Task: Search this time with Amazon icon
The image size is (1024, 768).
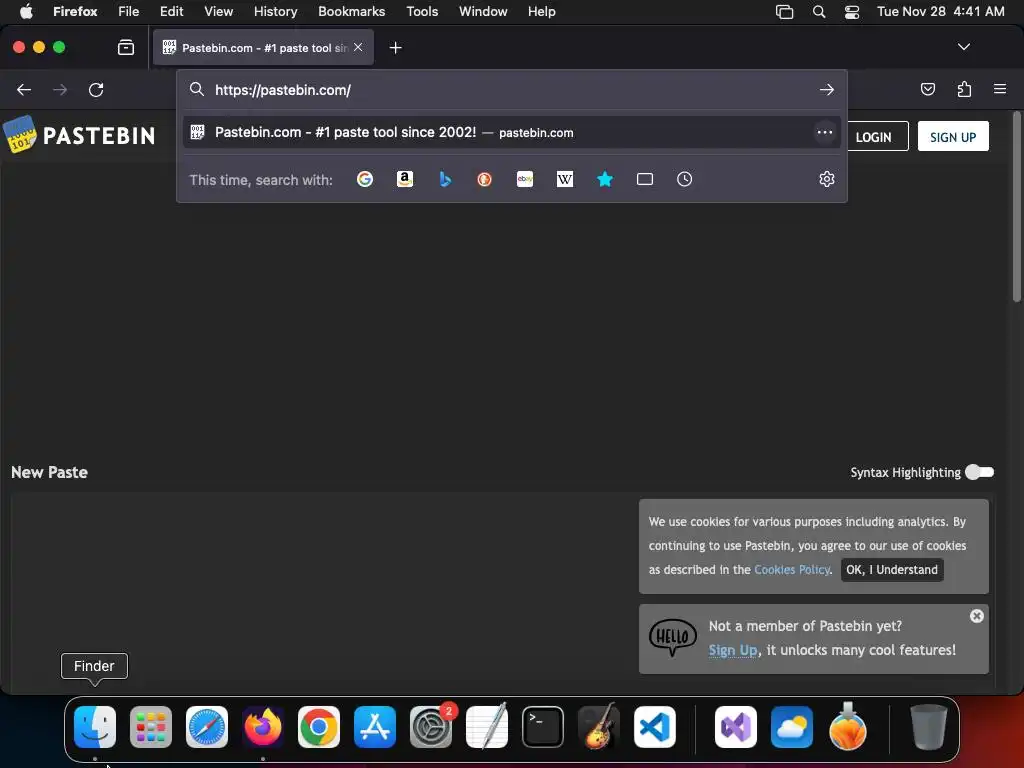Action: pos(405,179)
